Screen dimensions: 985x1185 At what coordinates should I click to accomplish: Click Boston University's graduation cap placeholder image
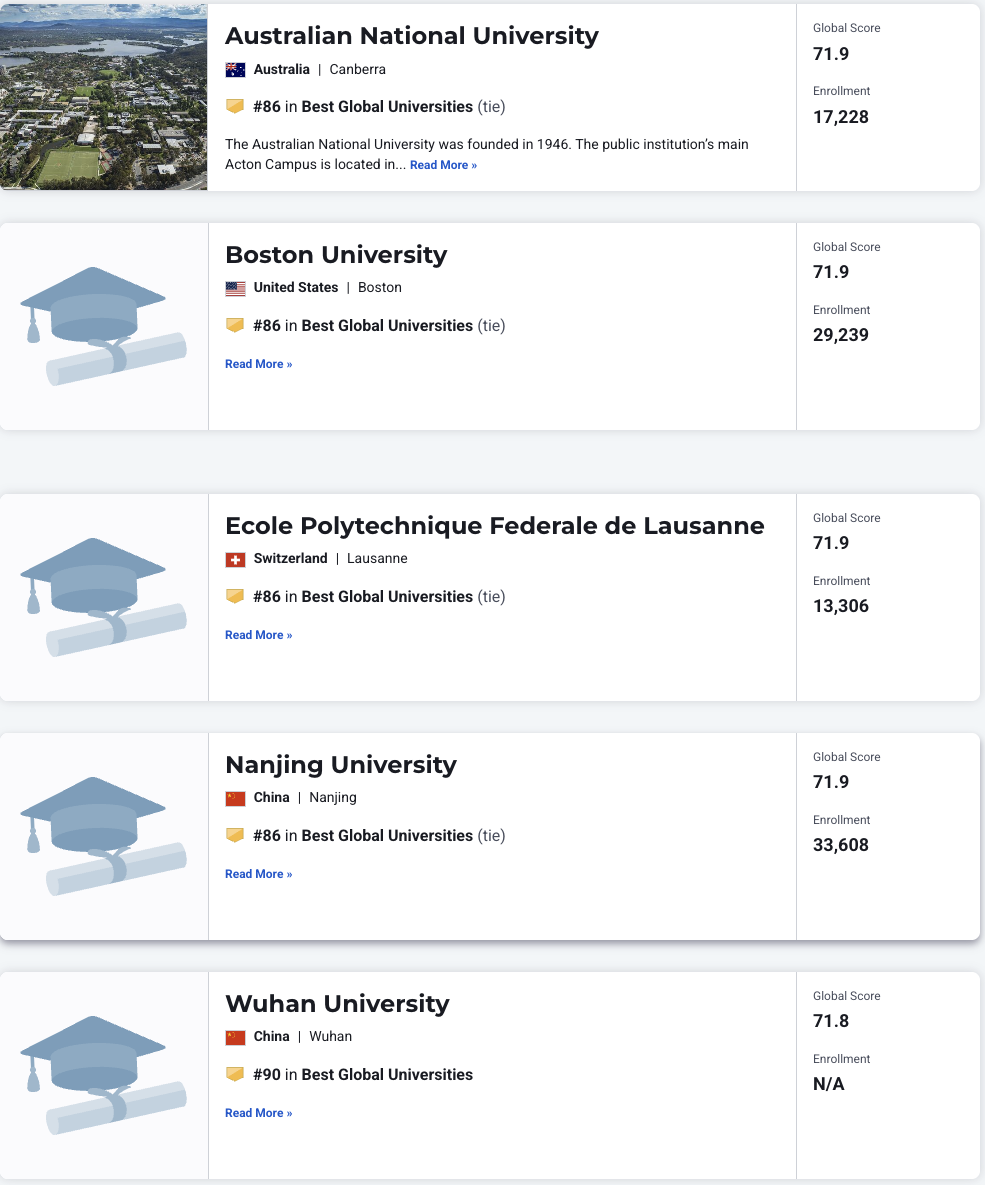pos(104,326)
